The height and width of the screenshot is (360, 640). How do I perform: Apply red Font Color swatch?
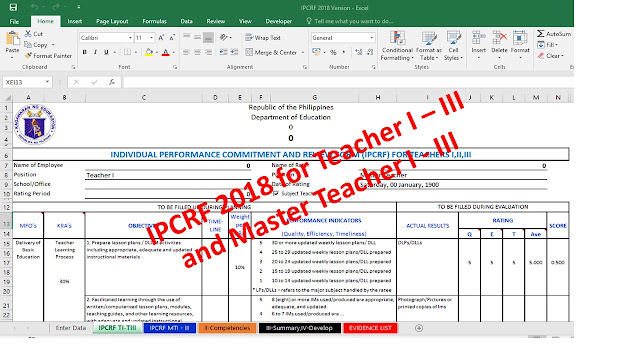tap(166, 52)
